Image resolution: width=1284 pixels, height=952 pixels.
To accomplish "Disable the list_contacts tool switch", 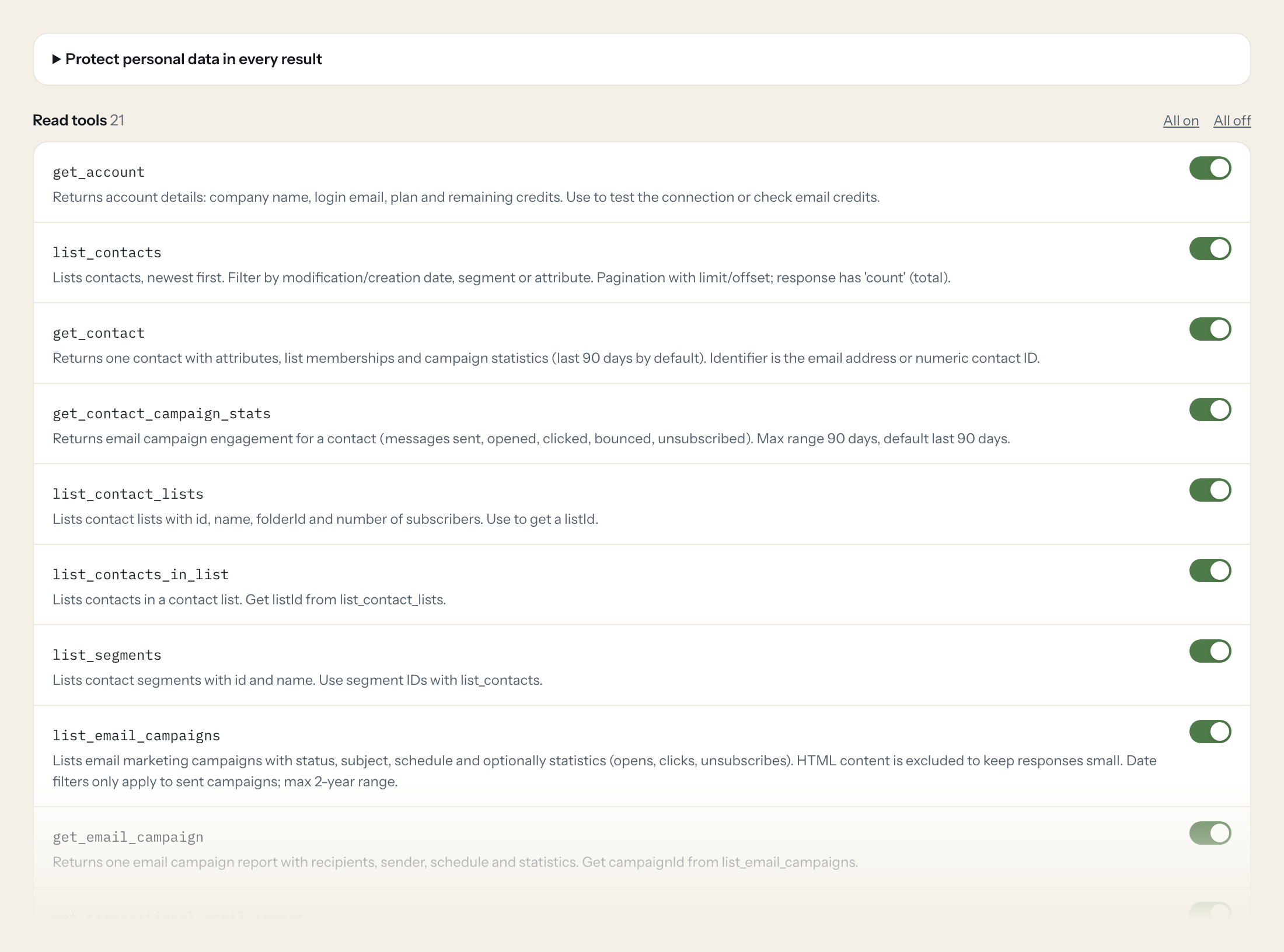I will [x=1210, y=249].
